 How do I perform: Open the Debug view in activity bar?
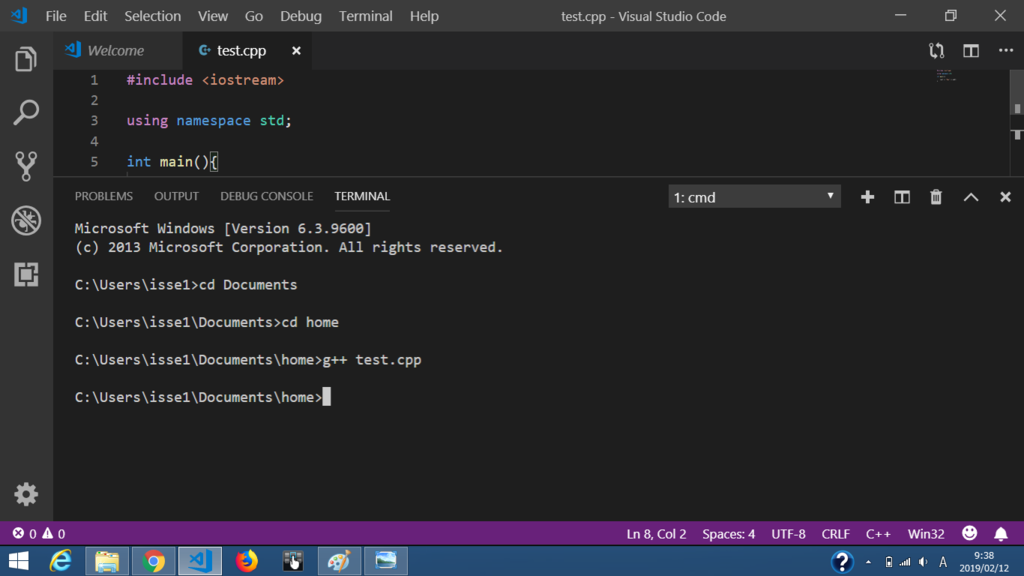pyautogui.click(x=26, y=221)
